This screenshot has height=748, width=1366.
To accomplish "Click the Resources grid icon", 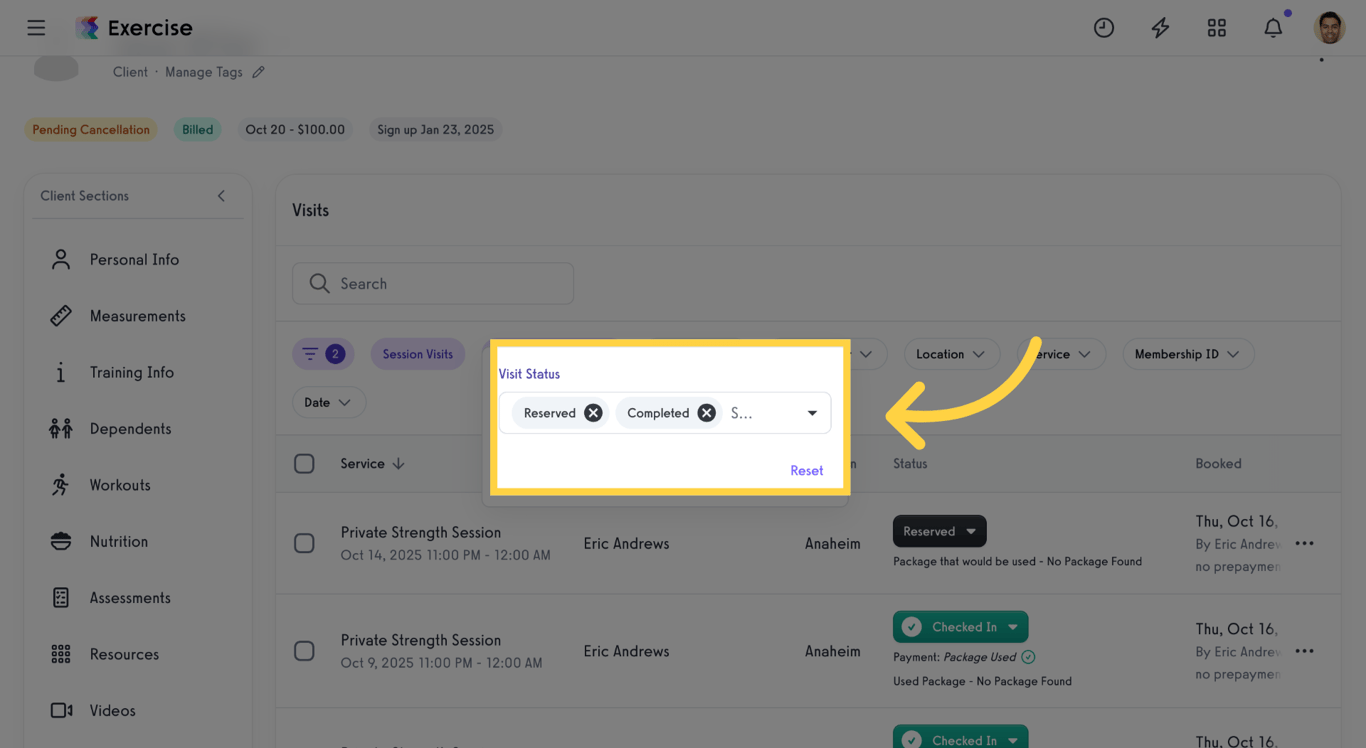I will pyautogui.click(x=61, y=654).
